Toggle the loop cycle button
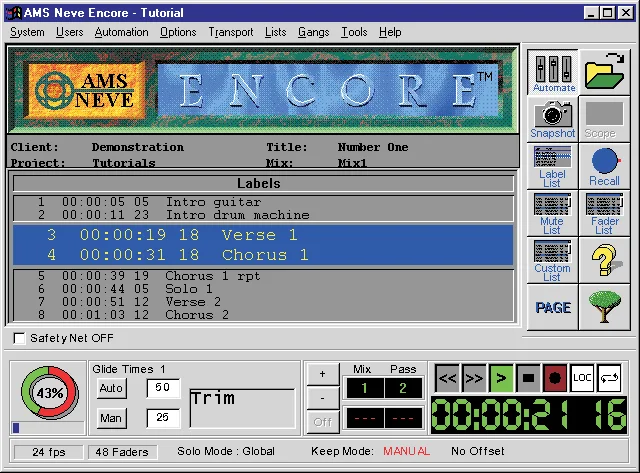Screen dimensions: 640x473 pos(609,378)
